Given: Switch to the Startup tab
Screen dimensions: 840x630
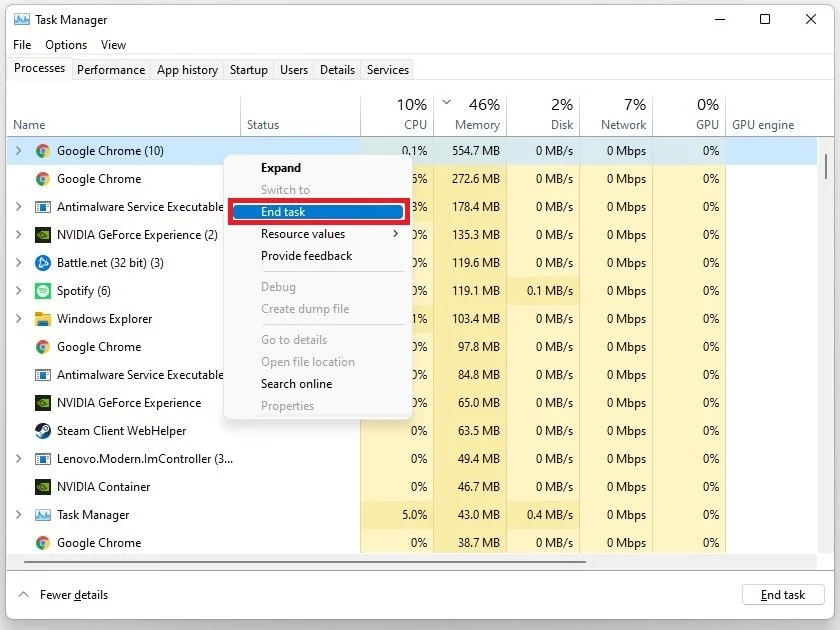Looking at the screenshot, I should coord(249,70).
